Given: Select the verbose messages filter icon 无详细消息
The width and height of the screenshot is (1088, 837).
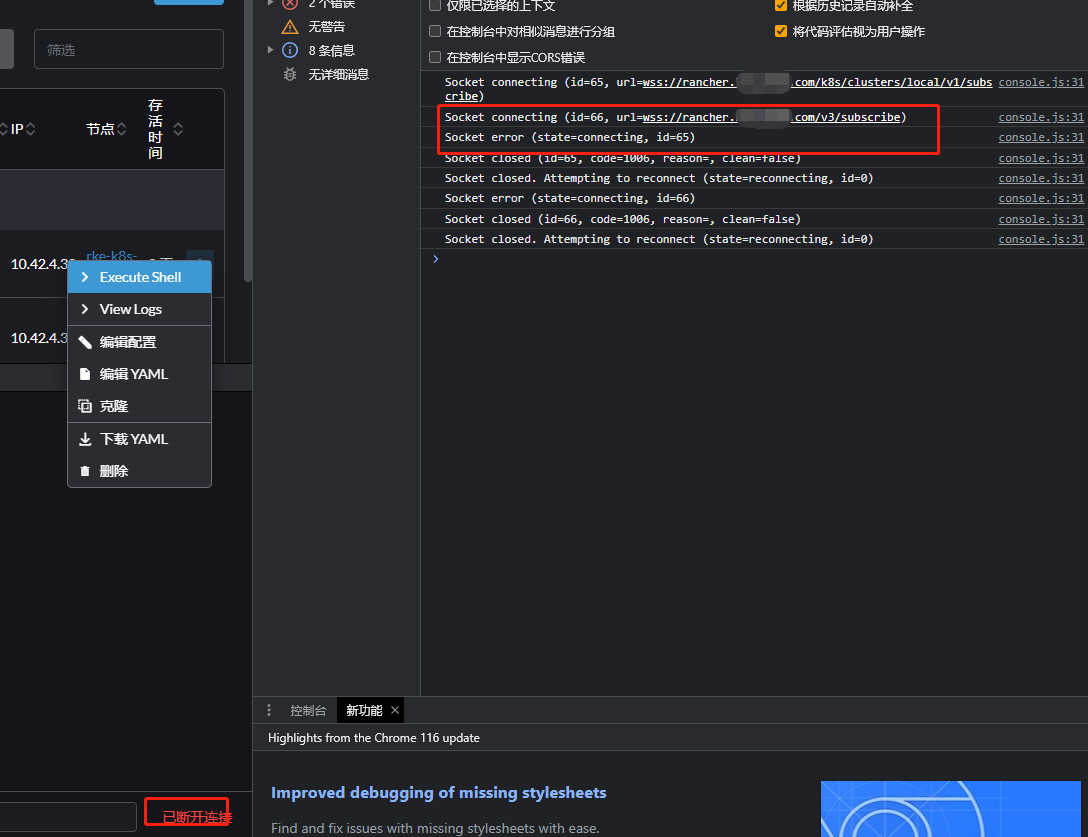Looking at the screenshot, I should point(289,73).
